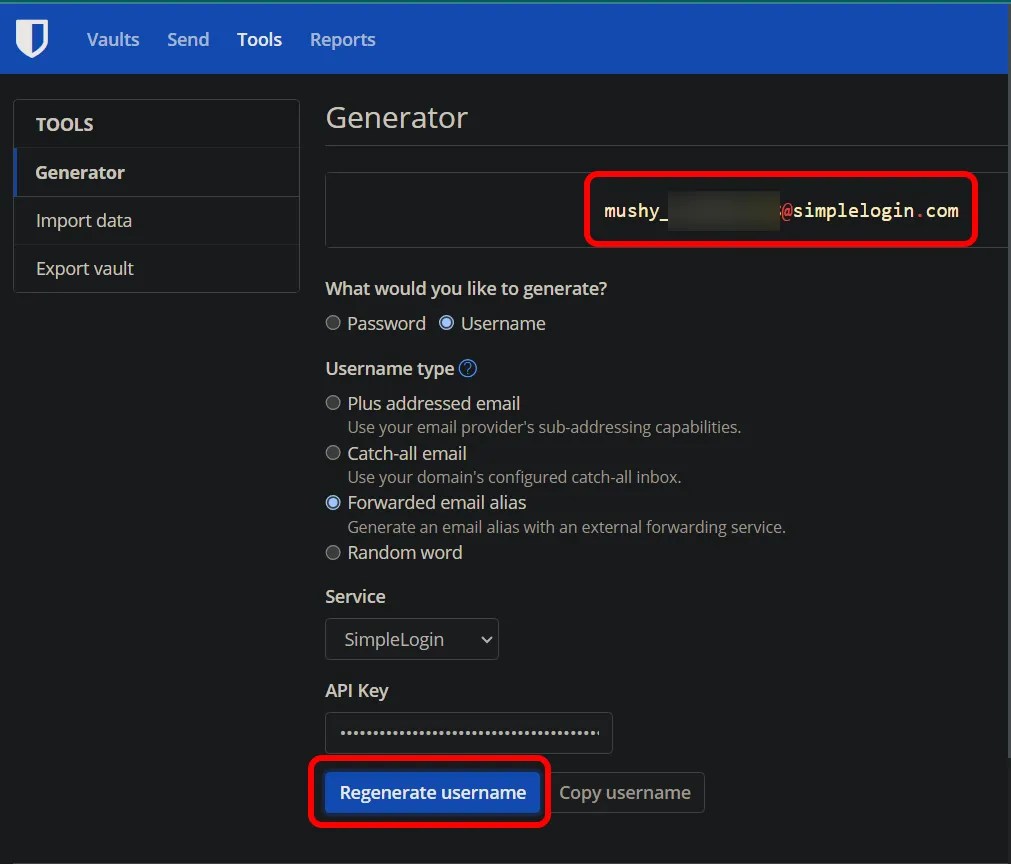Choose the Plus addressed email option
The height and width of the screenshot is (864, 1011).
(333, 403)
